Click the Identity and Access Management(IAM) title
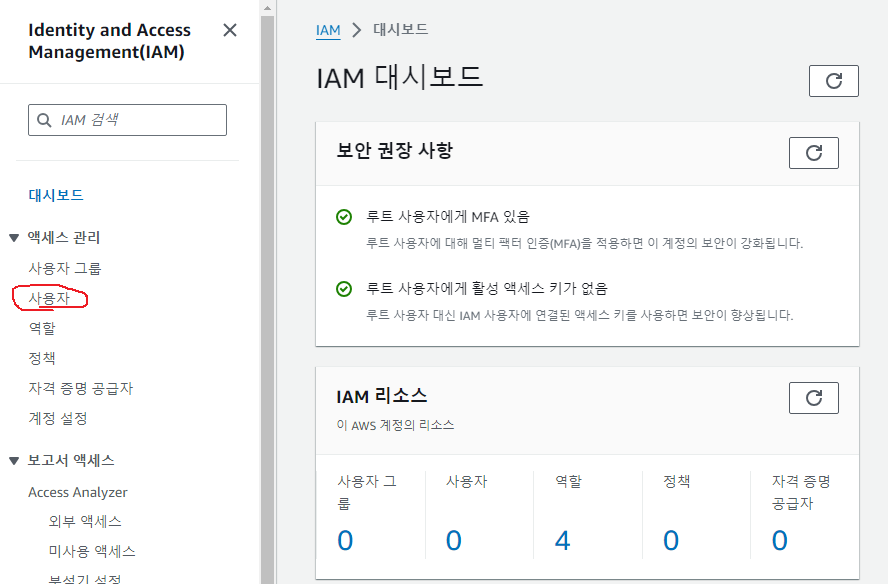888x584 pixels. click(x=109, y=41)
